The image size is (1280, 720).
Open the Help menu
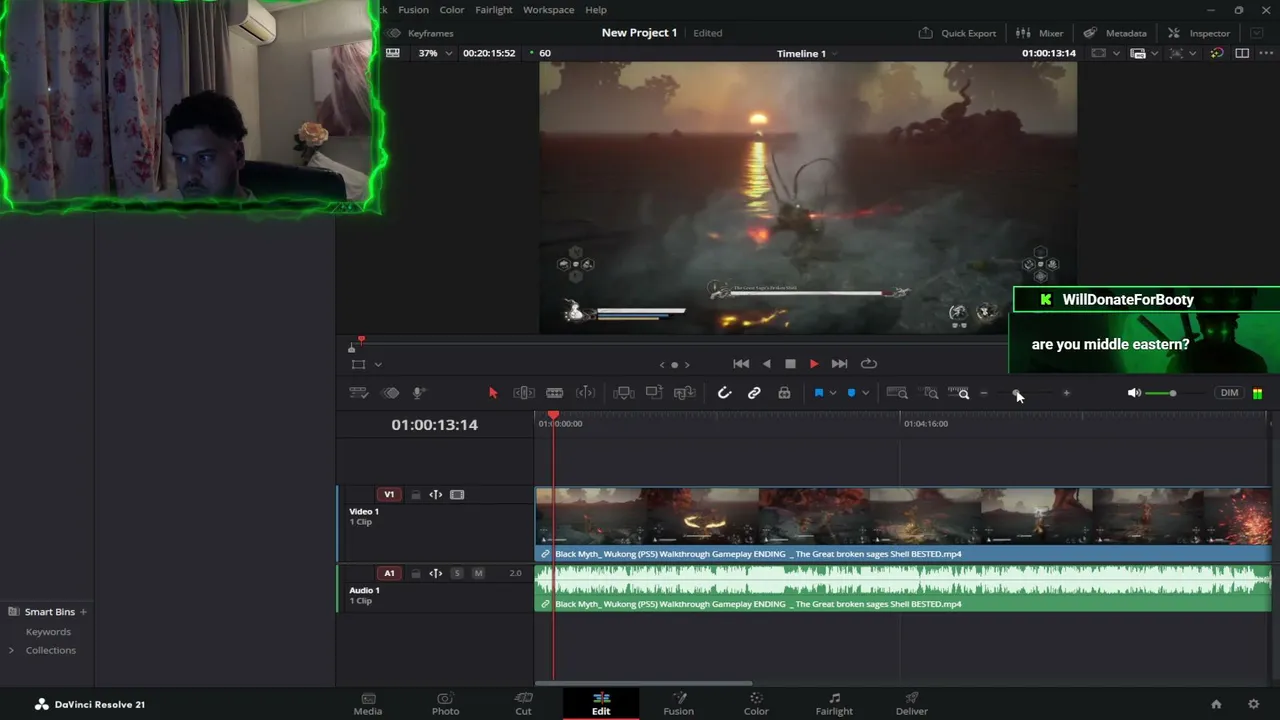(x=596, y=10)
